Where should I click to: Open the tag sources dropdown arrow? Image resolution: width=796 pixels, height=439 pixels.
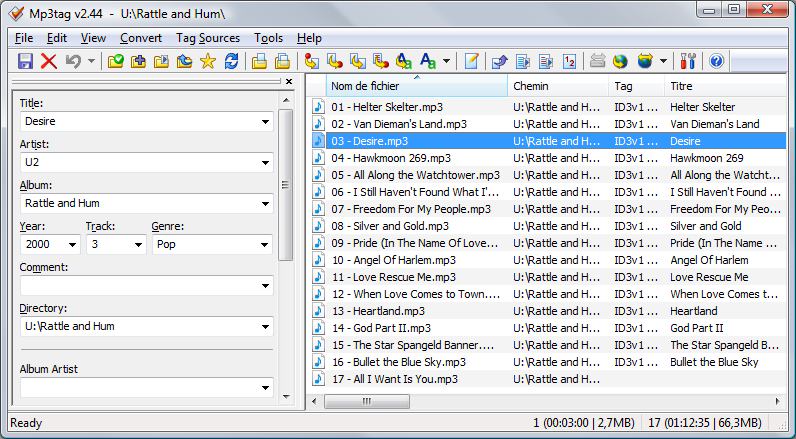[x=663, y=61]
